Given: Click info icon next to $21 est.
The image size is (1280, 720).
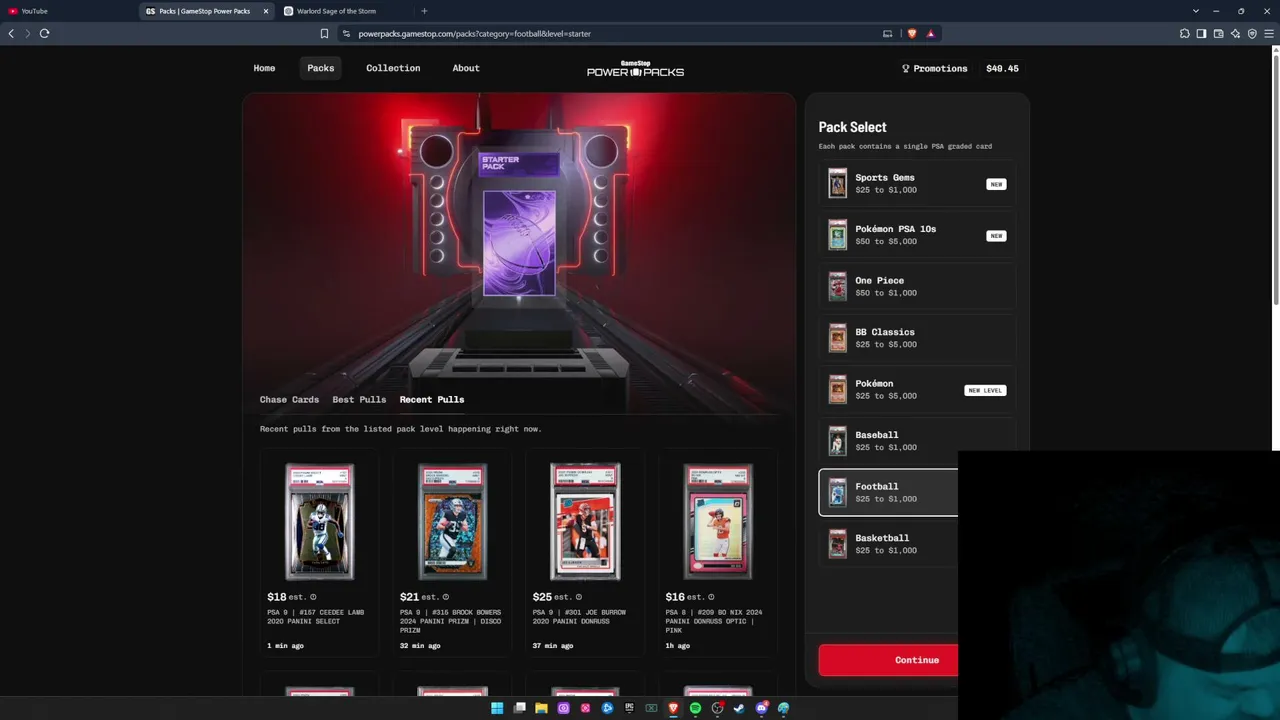Looking at the screenshot, I should tap(446, 597).
